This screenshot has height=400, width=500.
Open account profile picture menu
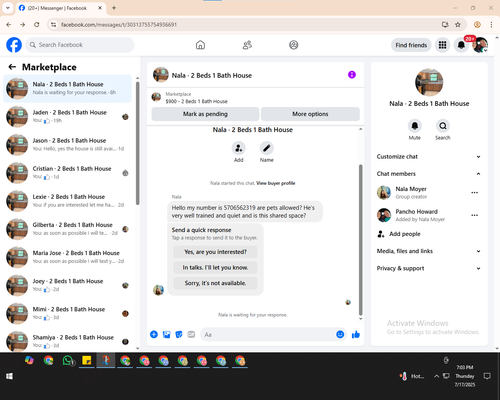point(480,45)
